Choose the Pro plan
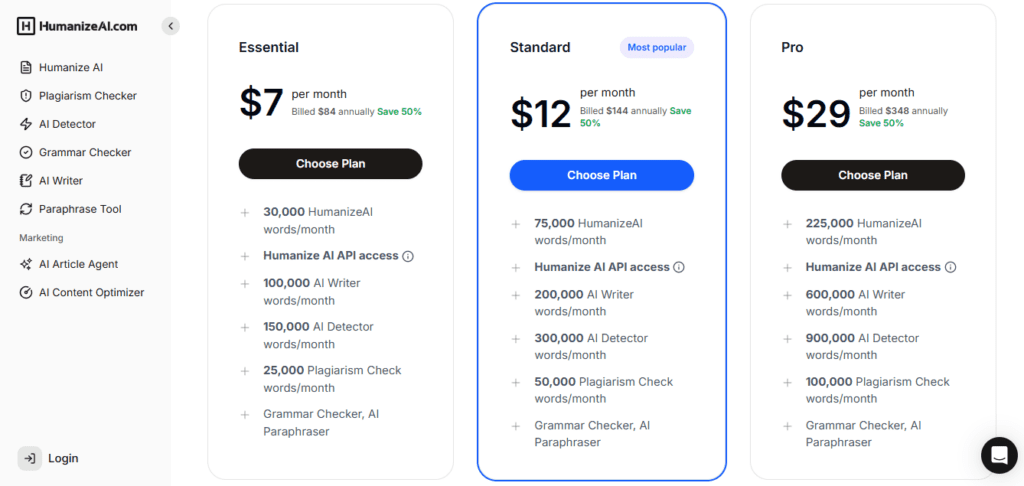This screenshot has width=1024, height=486. 873,175
